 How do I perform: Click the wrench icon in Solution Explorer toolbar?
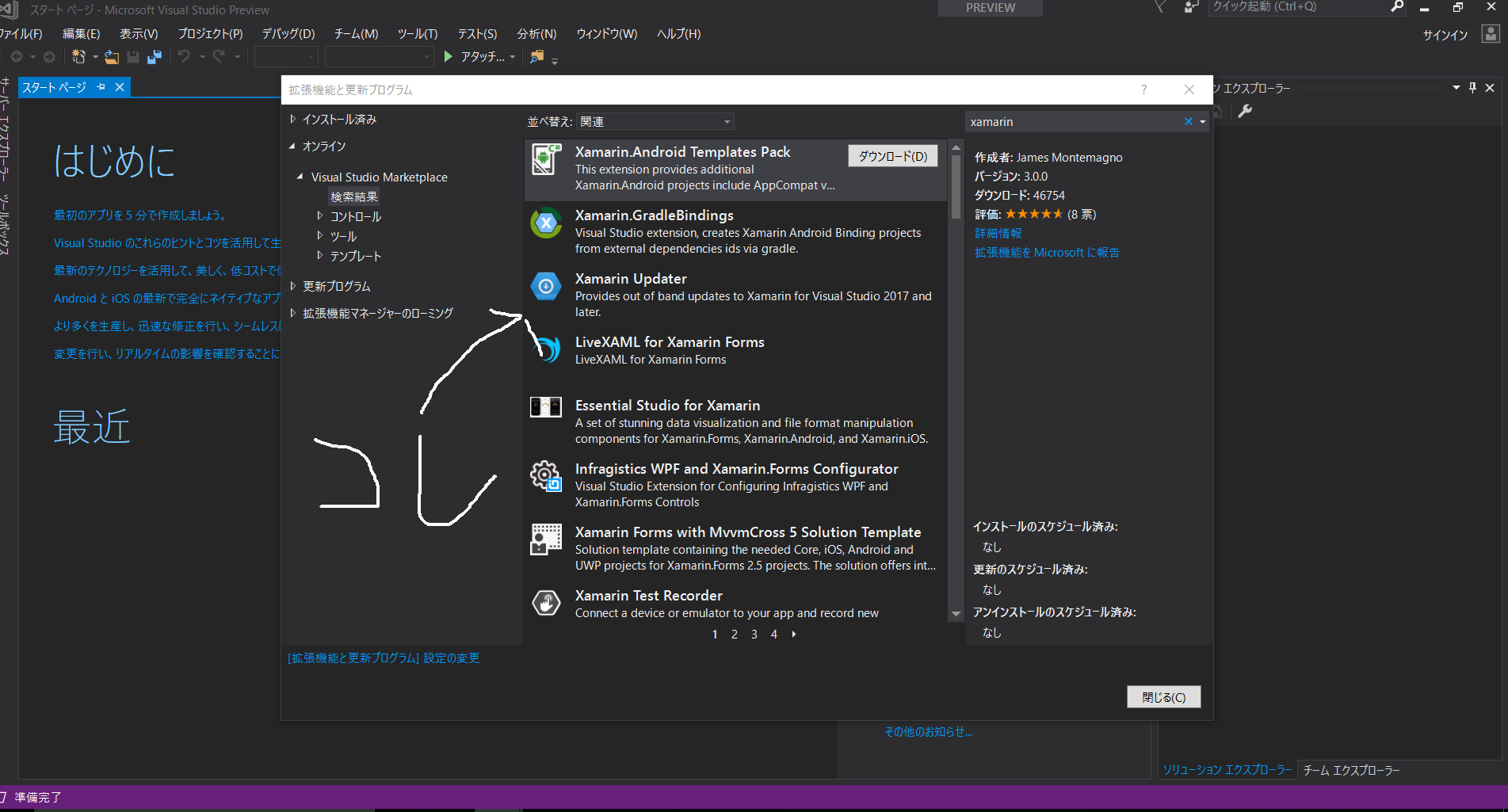point(1244,112)
